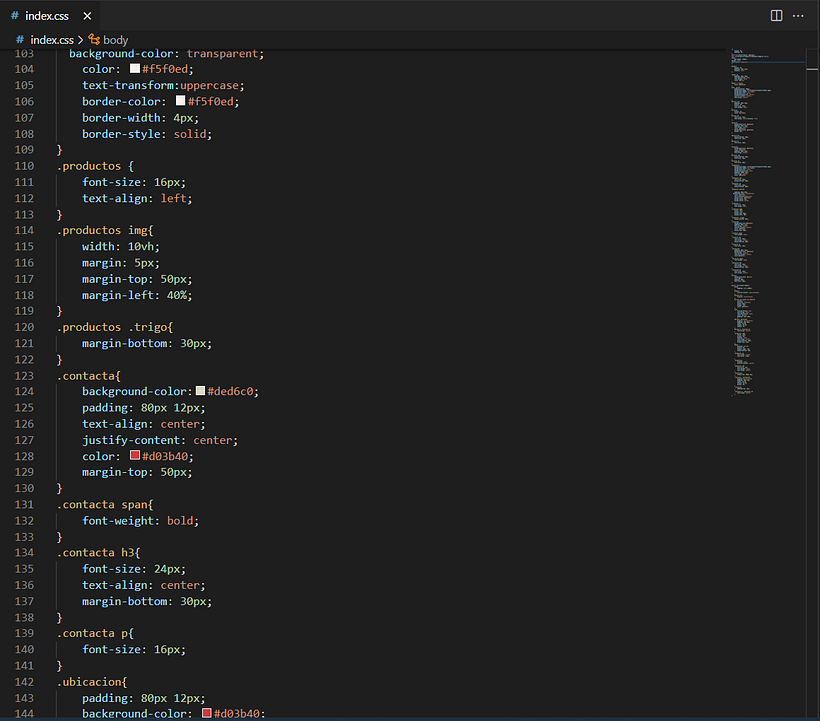Open the editor More Actions menu
820x721 pixels.
tap(798, 16)
